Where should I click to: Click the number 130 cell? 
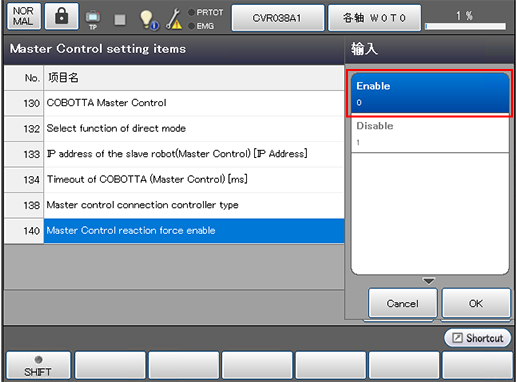tap(24, 103)
